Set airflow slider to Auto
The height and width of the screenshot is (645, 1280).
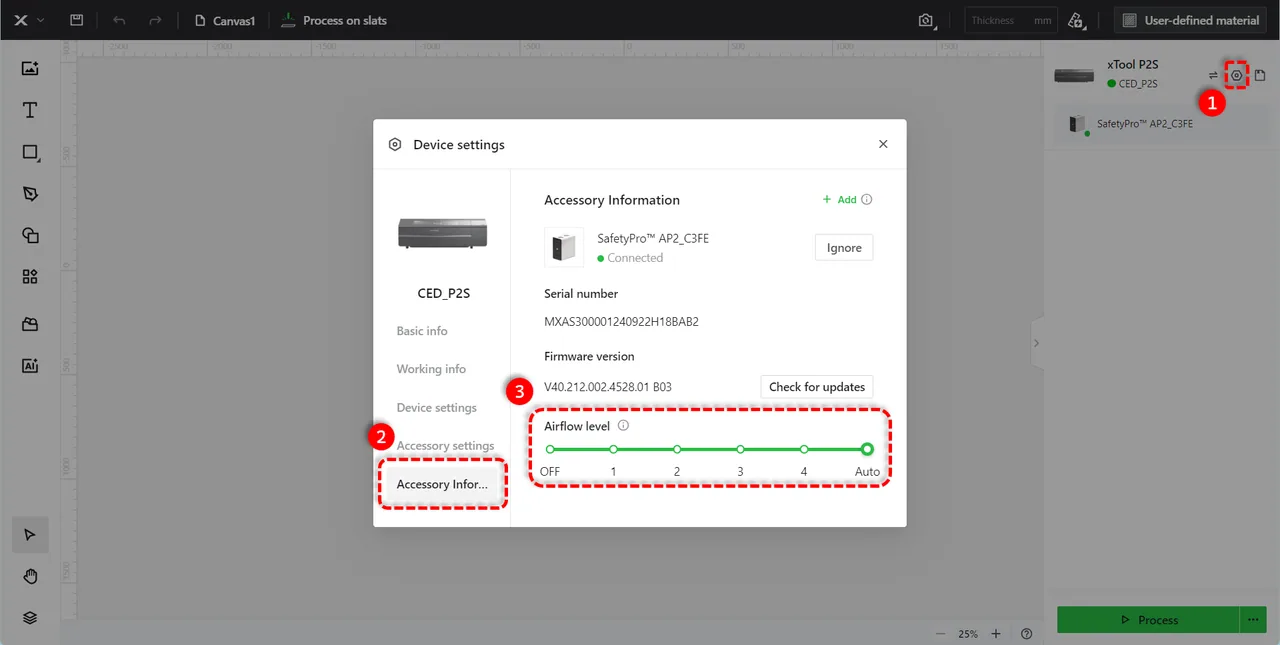pyautogui.click(x=867, y=449)
